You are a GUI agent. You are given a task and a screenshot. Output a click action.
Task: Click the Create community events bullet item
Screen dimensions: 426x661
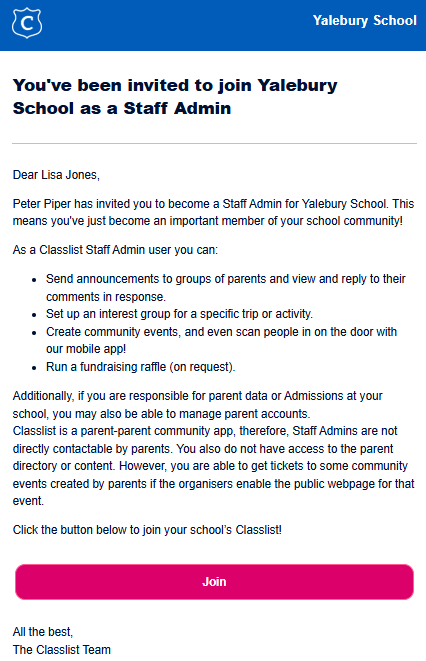(x=221, y=340)
